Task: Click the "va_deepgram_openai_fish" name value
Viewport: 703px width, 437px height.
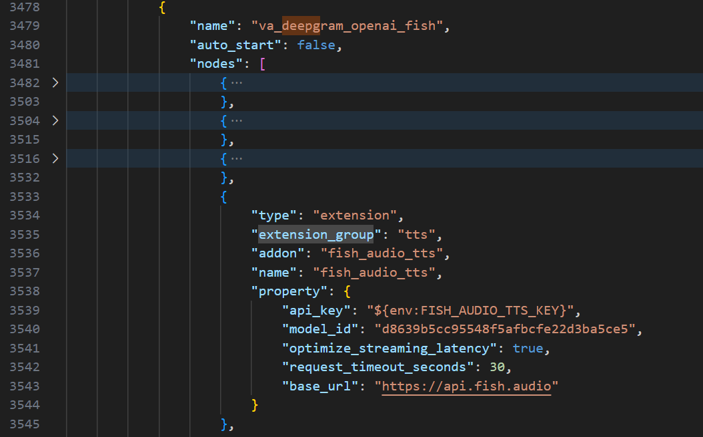Action: [x=347, y=26]
